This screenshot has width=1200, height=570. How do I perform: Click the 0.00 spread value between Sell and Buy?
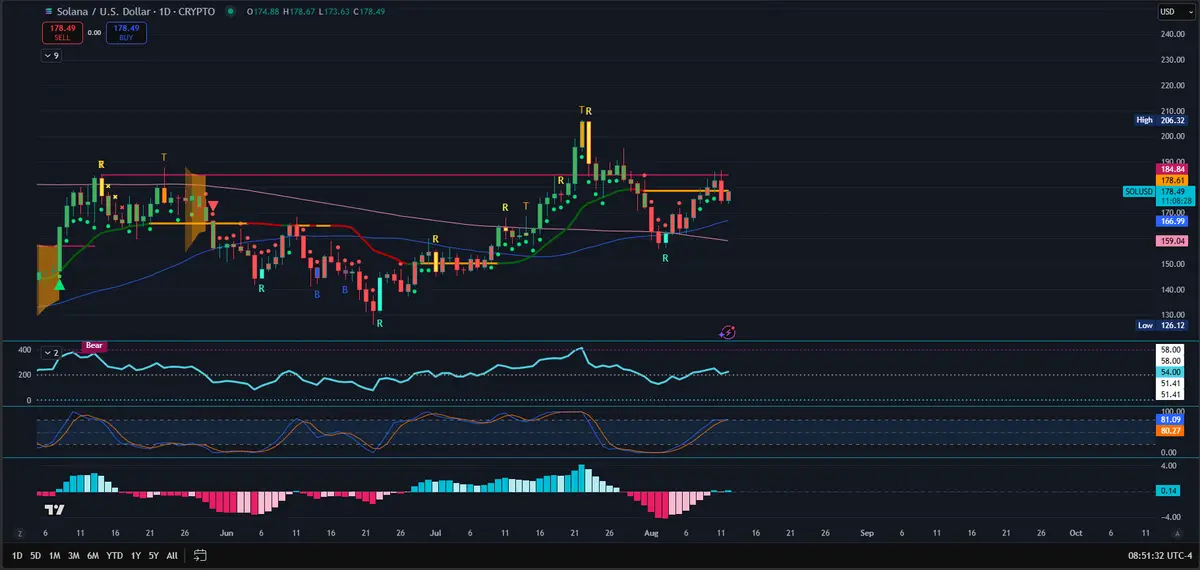(x=95, y=33)
